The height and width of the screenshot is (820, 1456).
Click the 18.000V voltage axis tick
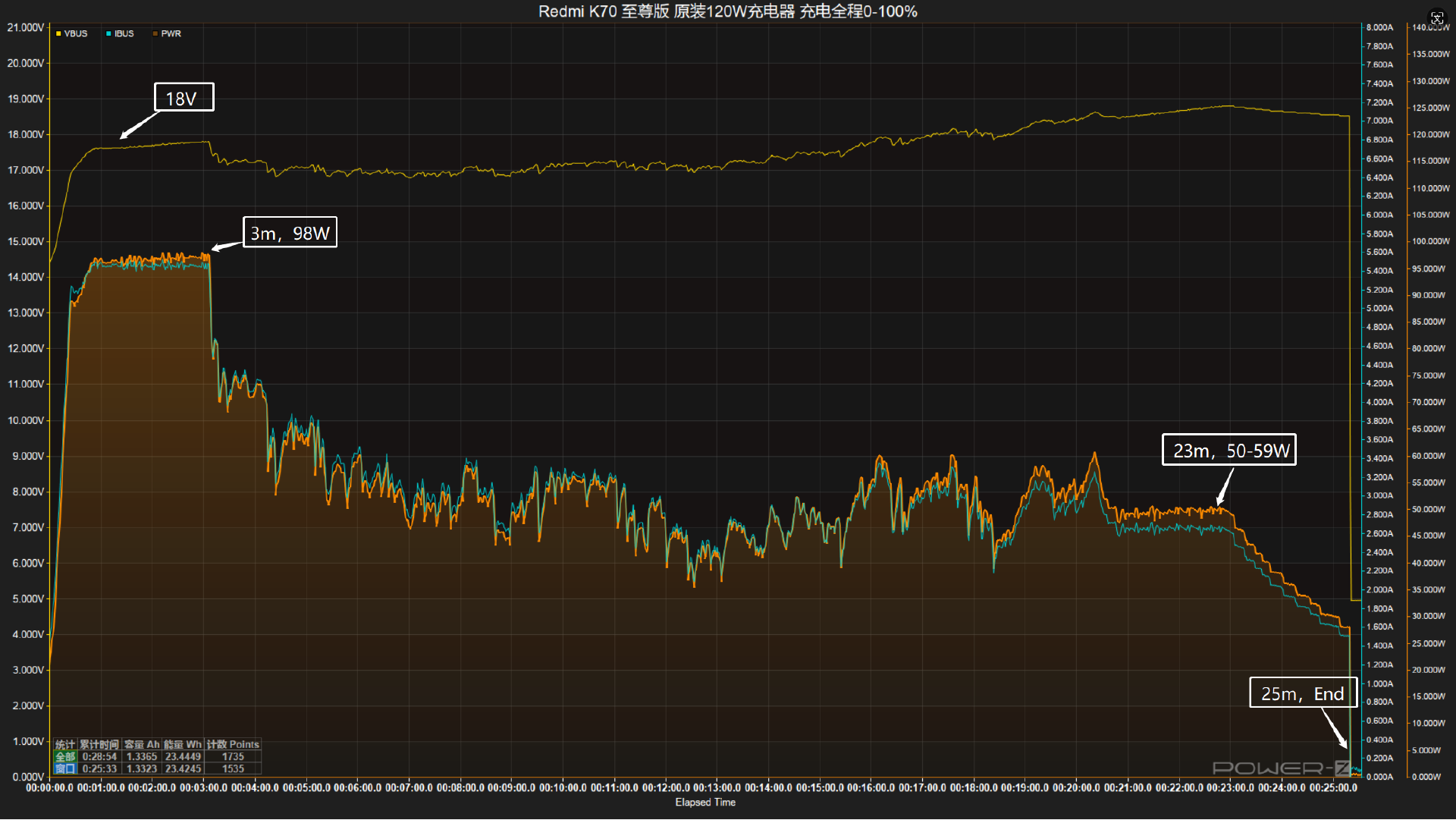pos(26,134)
